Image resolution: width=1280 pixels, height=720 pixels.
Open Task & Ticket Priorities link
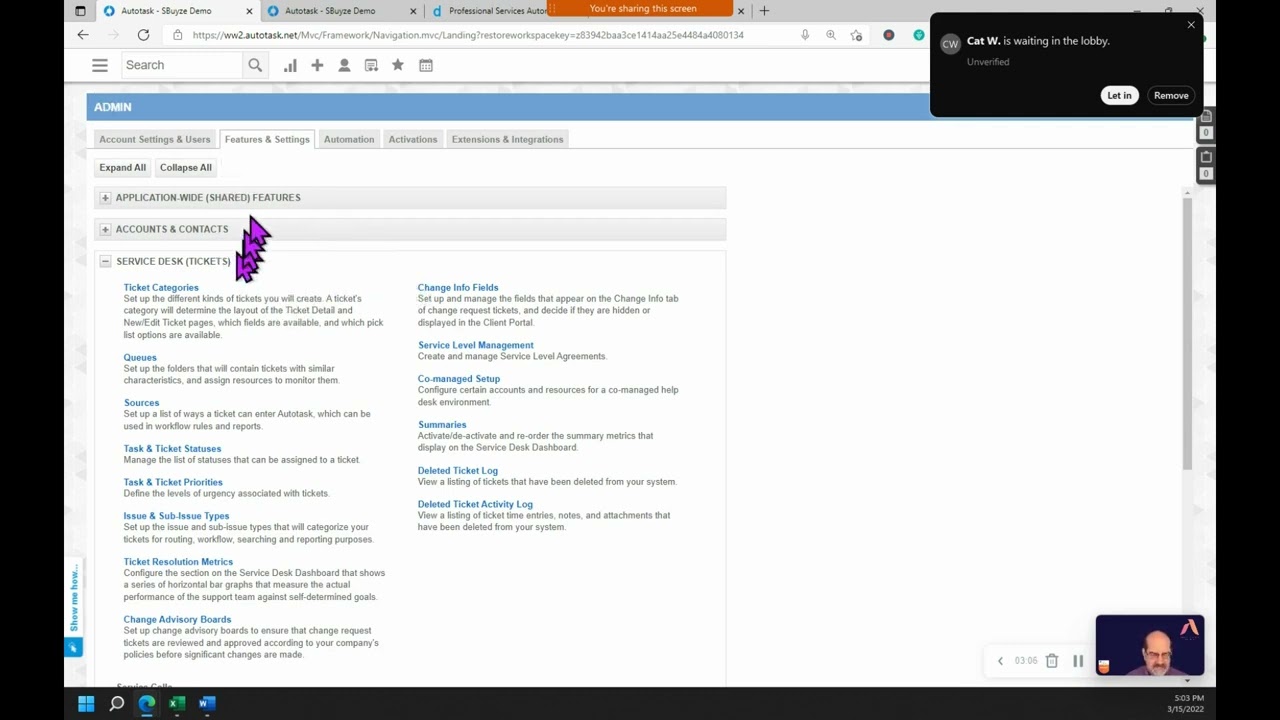tap(173, 482)
